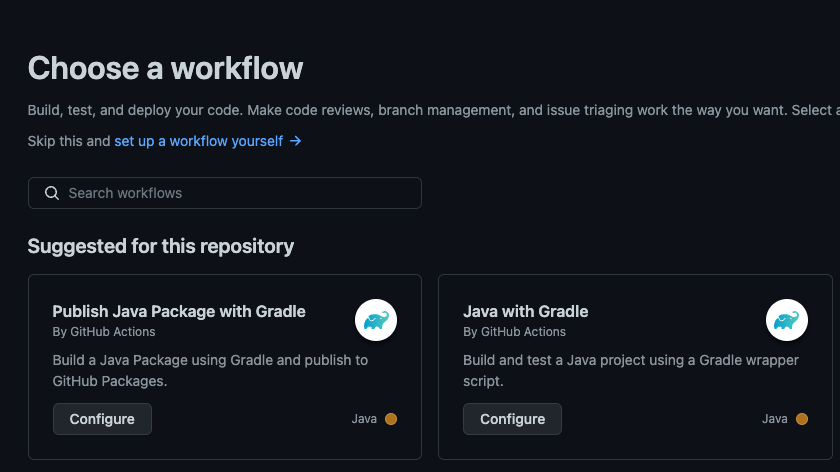
Task: Click the Java label on Java with Gradle card
Action: (775, 419)
